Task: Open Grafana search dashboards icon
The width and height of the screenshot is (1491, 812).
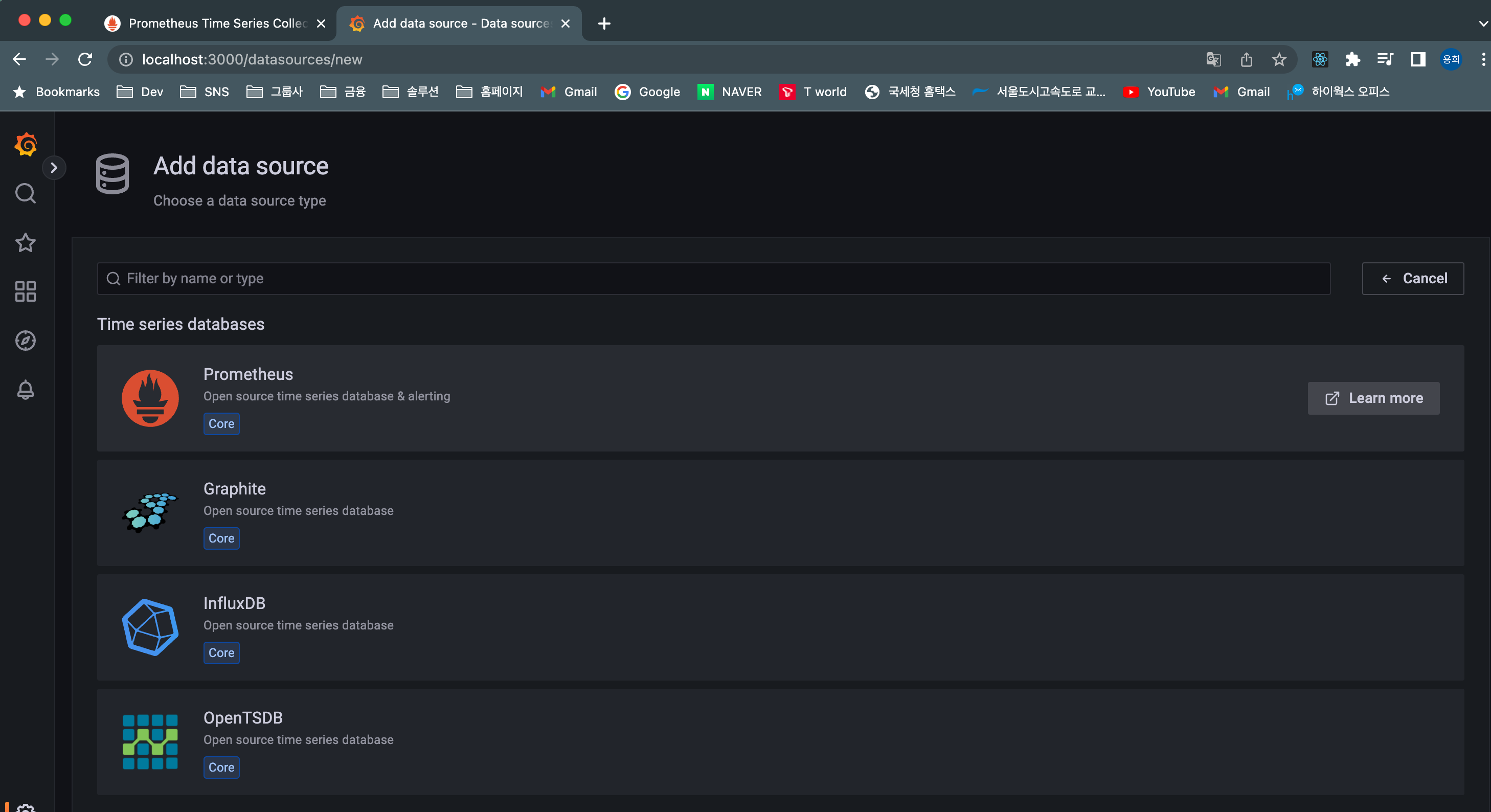Action: (26, 193)
